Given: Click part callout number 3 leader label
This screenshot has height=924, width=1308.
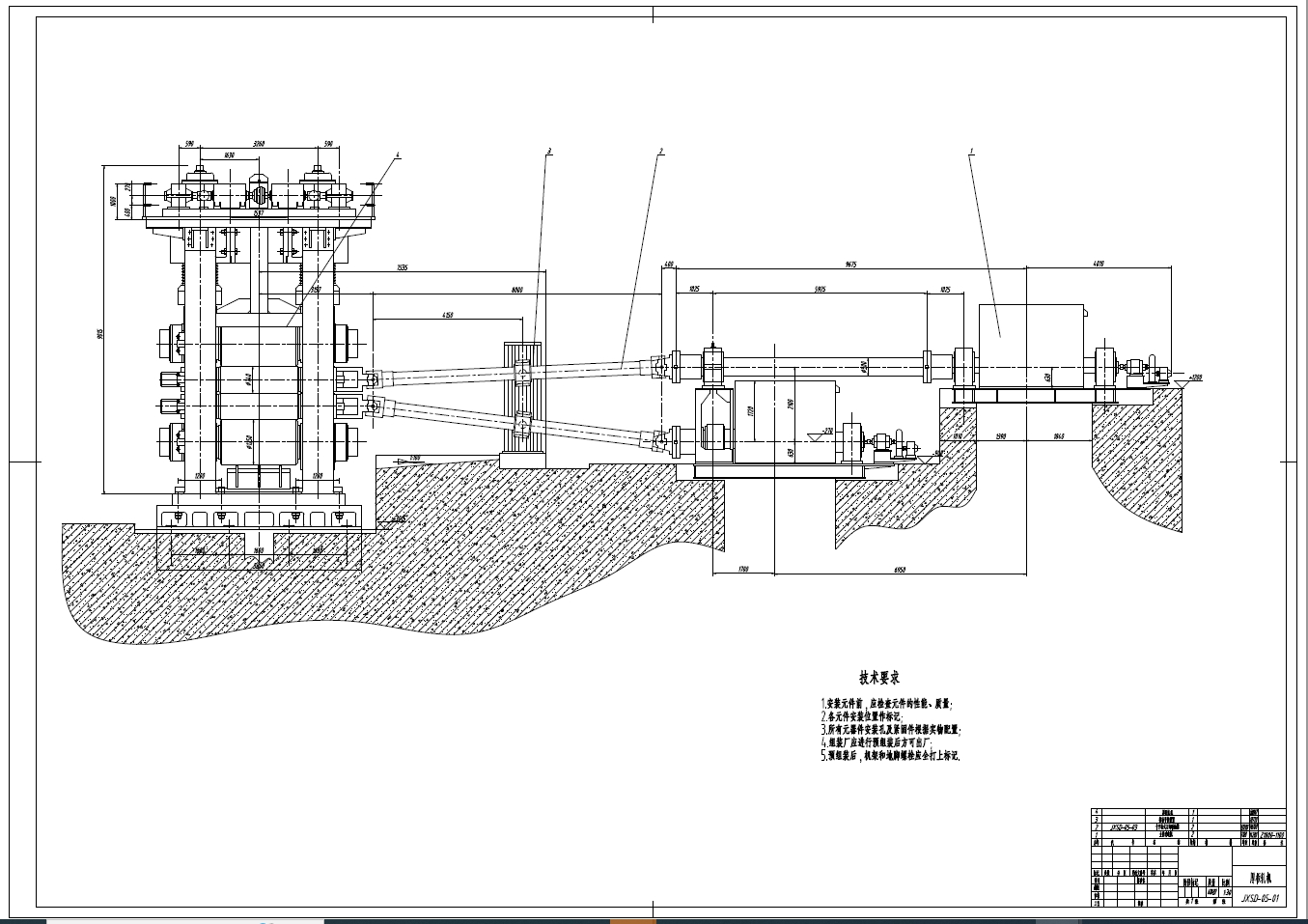Looking at the screenshot, I should click(x=549, y=152).
